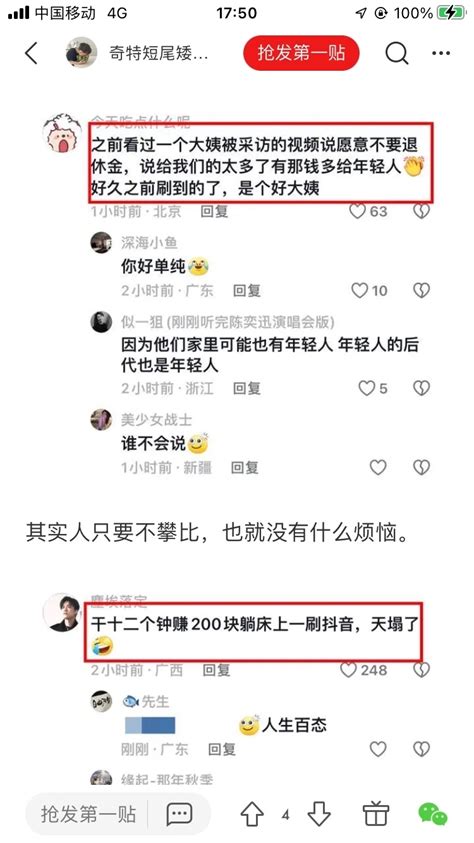
Task: Open the three-dot more options menu
Action: [441, 53]
